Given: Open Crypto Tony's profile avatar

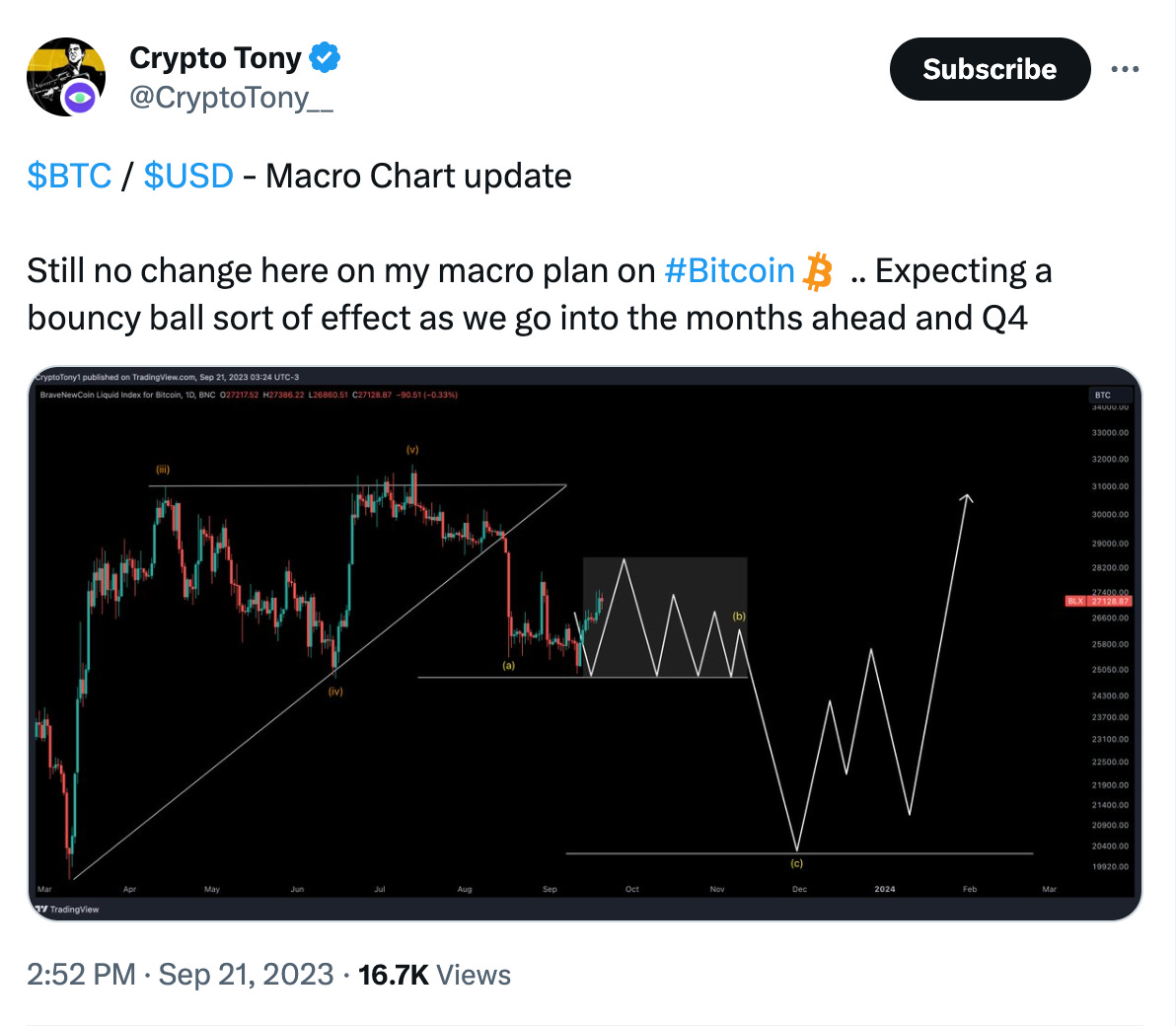Looking at the screenshot, I should point(66,77).
